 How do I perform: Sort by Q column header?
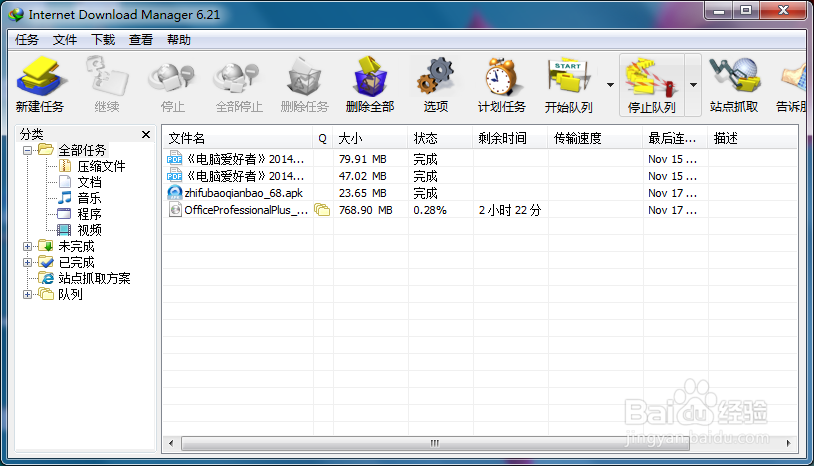click(322, 139)
